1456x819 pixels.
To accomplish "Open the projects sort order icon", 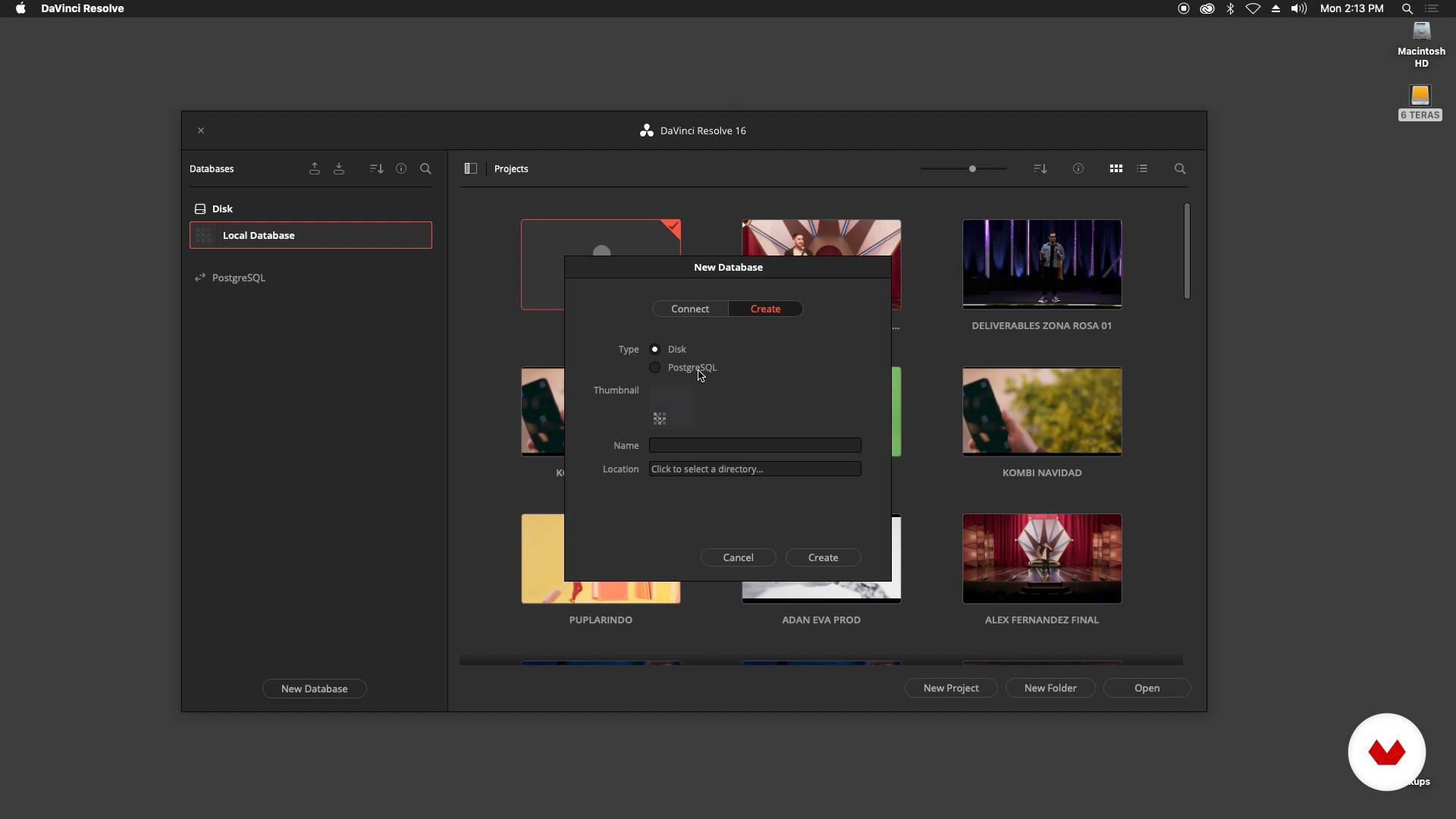I will point(1040,168).
